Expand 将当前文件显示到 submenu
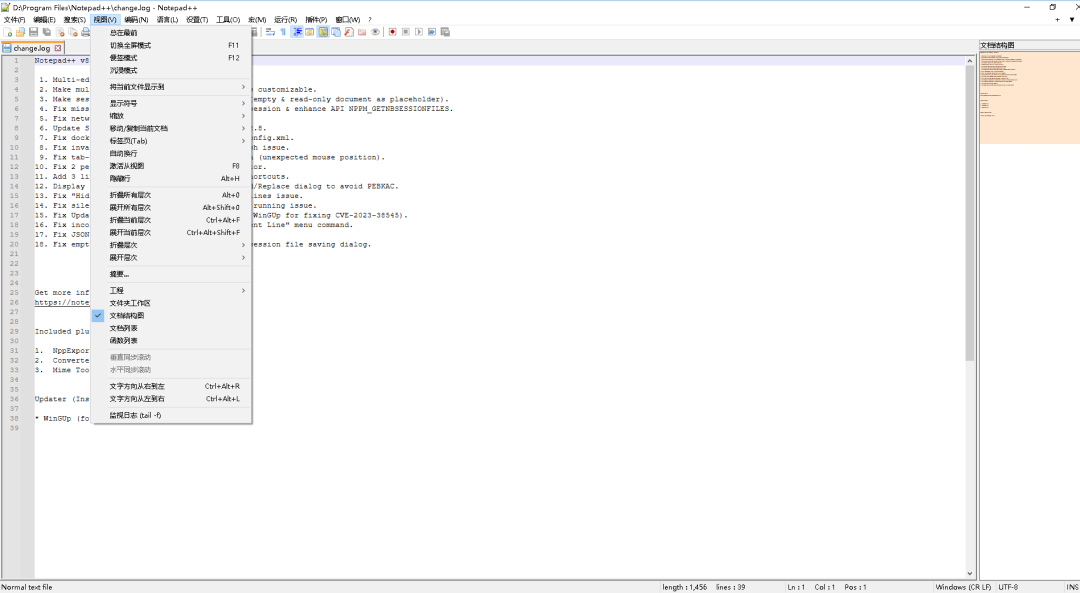This screenshot has height=593, width=1080. click(x=172, y=87)
